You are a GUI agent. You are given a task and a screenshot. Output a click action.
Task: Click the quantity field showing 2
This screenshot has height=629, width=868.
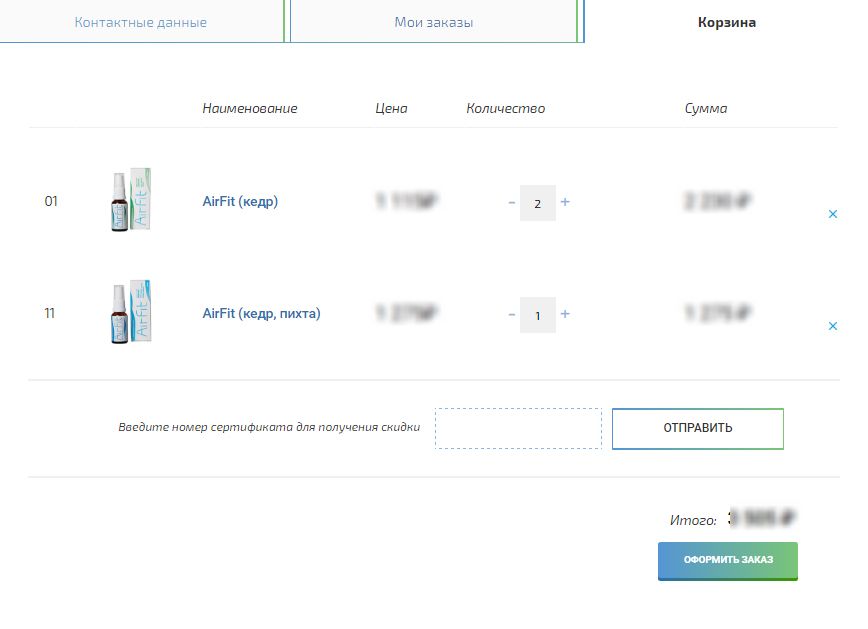[x=538, y=203]
